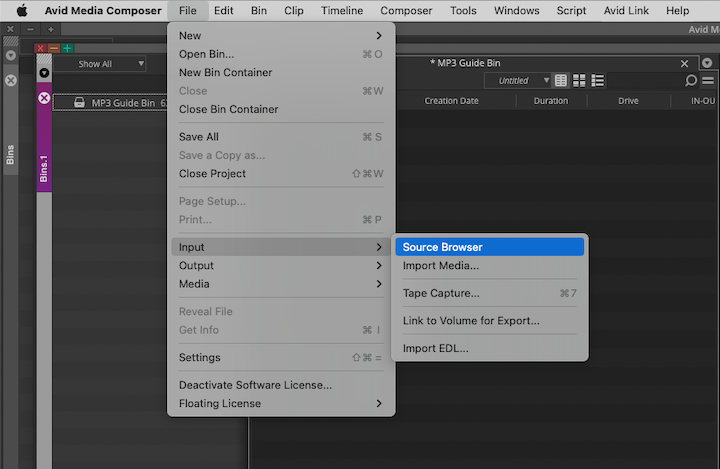The image size is (720, 469).
Task: Select Deactivate Software License...
Action: tap(281, 385)
